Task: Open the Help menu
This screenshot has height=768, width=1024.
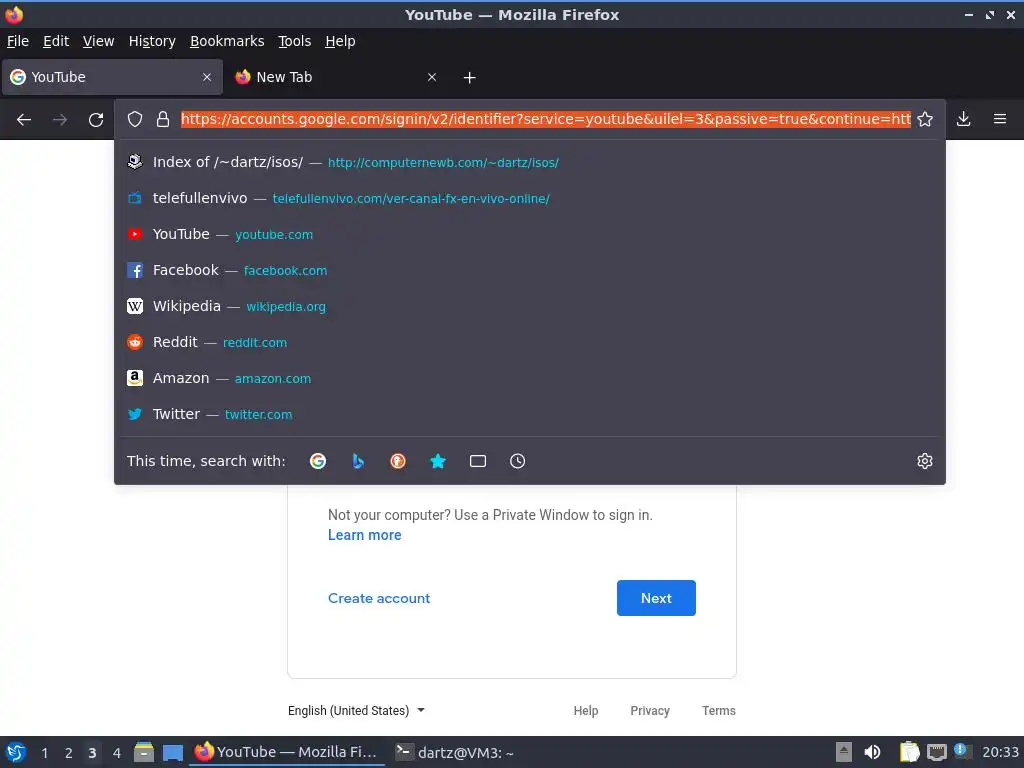Action: 340,41
